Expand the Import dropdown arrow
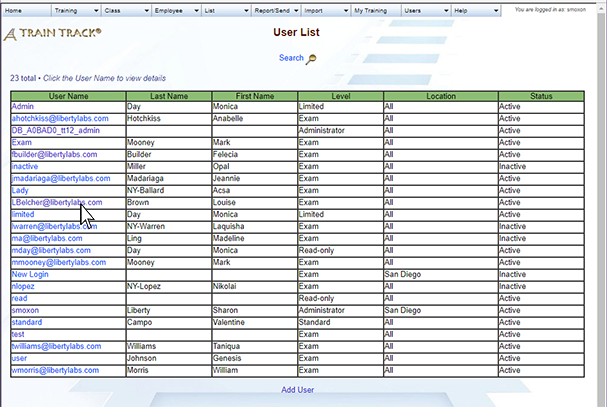 pyautogui.click(x=346, y=11)
